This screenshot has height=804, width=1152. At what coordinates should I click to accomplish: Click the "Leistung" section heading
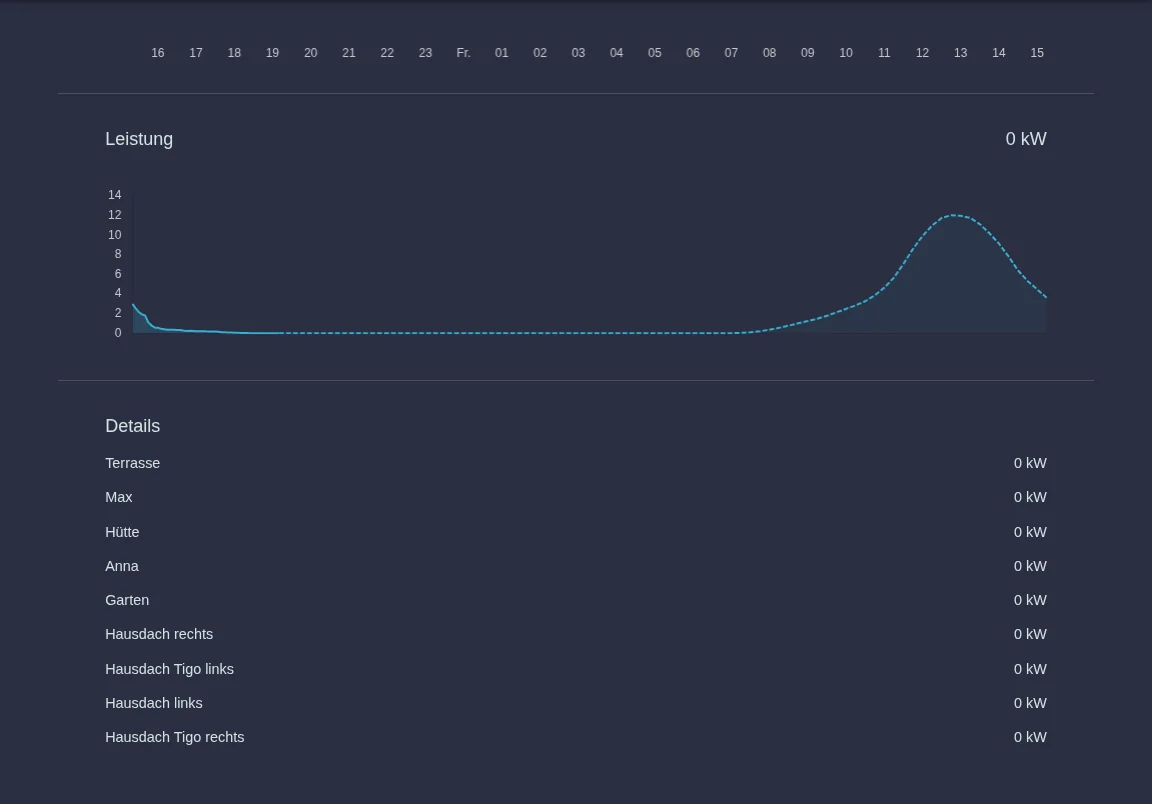[139, 139]
